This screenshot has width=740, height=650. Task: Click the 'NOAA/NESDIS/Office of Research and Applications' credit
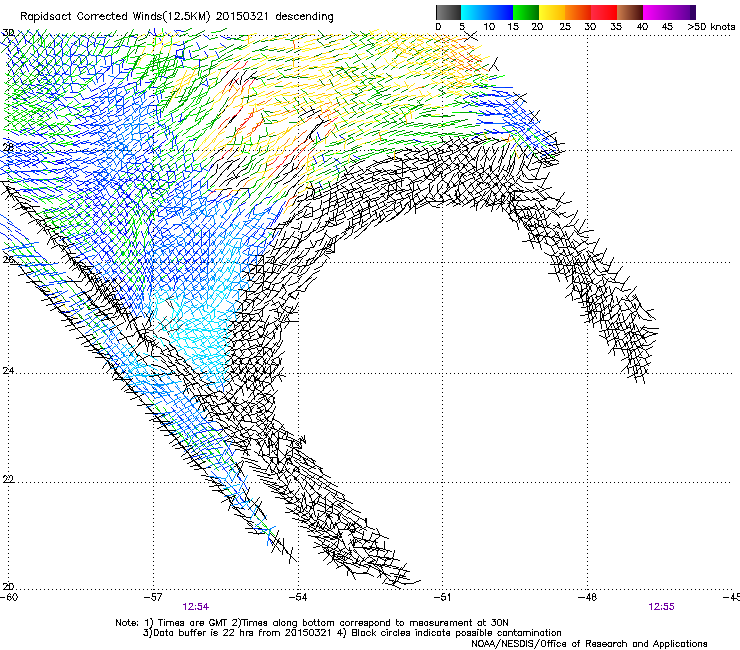pyautogui.click(x=589, y=644)
